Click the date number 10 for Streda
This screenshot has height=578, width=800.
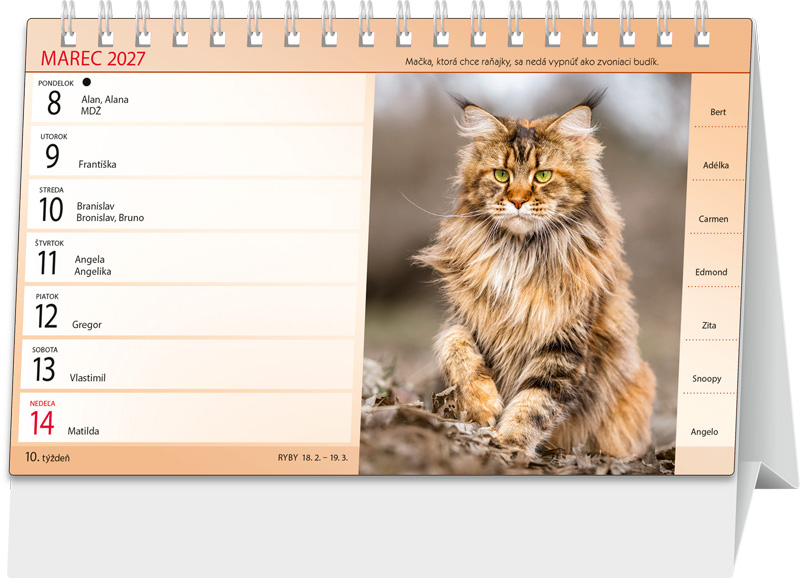tap(51, 210)
